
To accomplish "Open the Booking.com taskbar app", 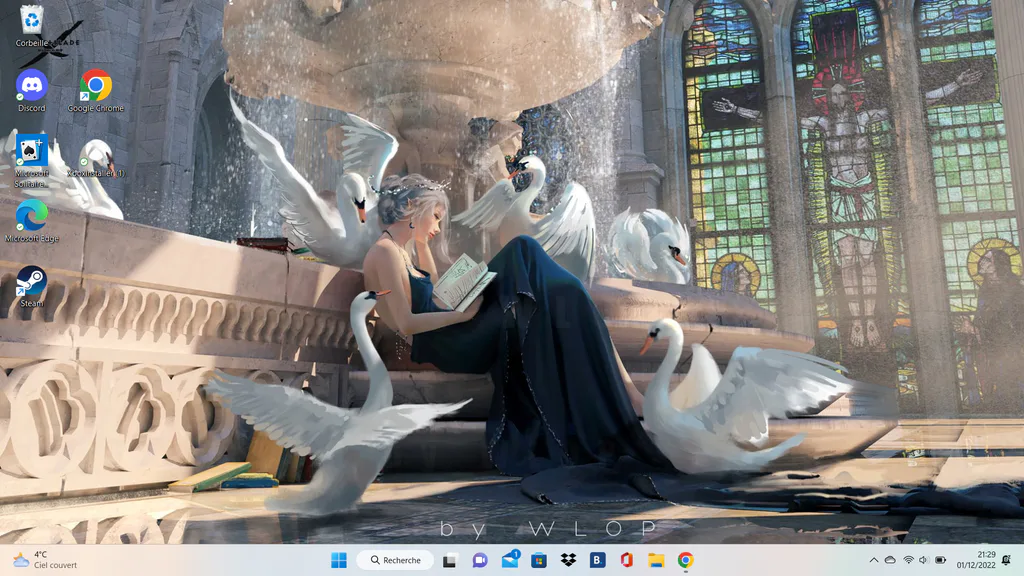I will [597, 560].
